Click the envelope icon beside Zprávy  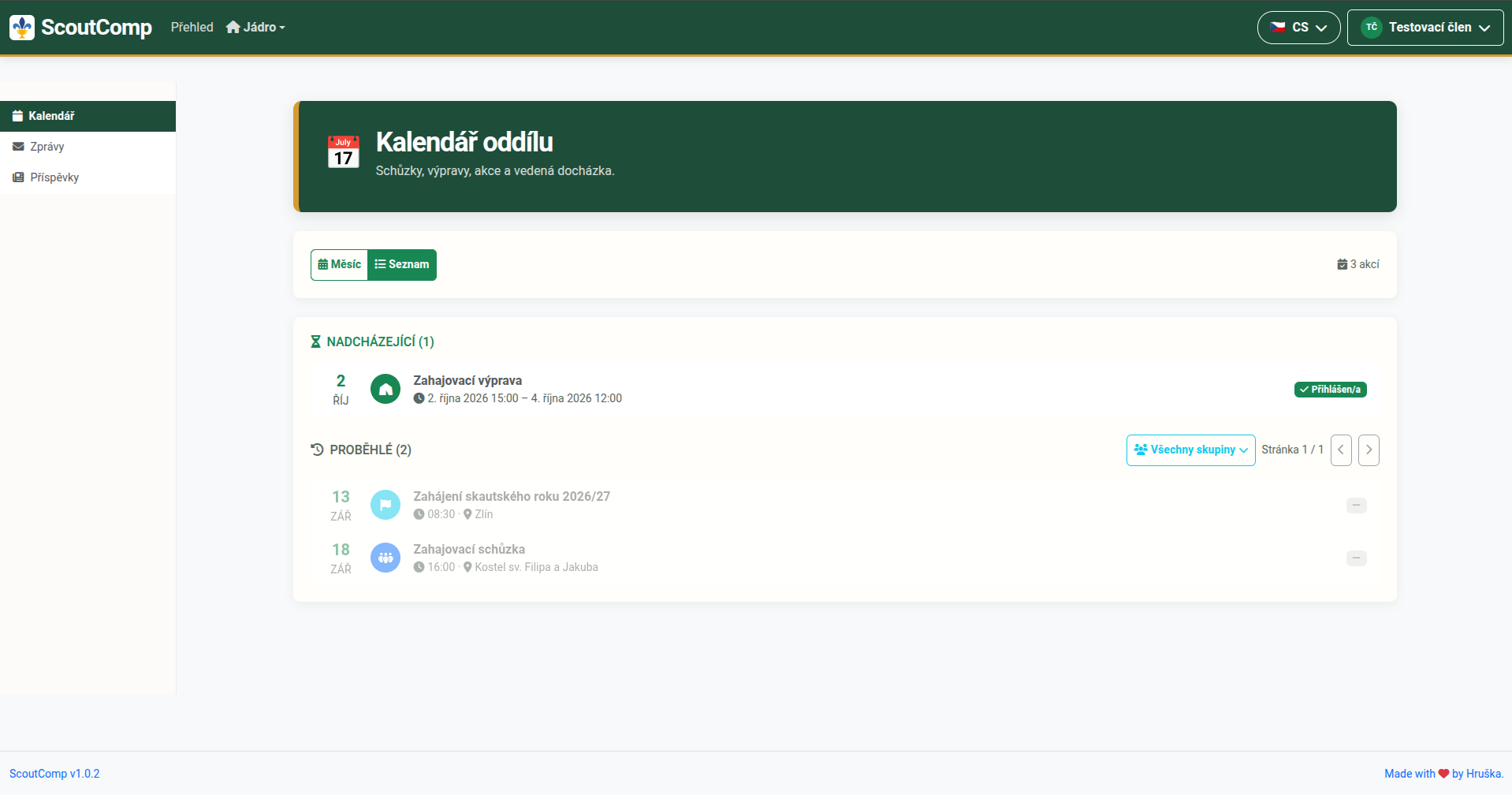point(18,147)
